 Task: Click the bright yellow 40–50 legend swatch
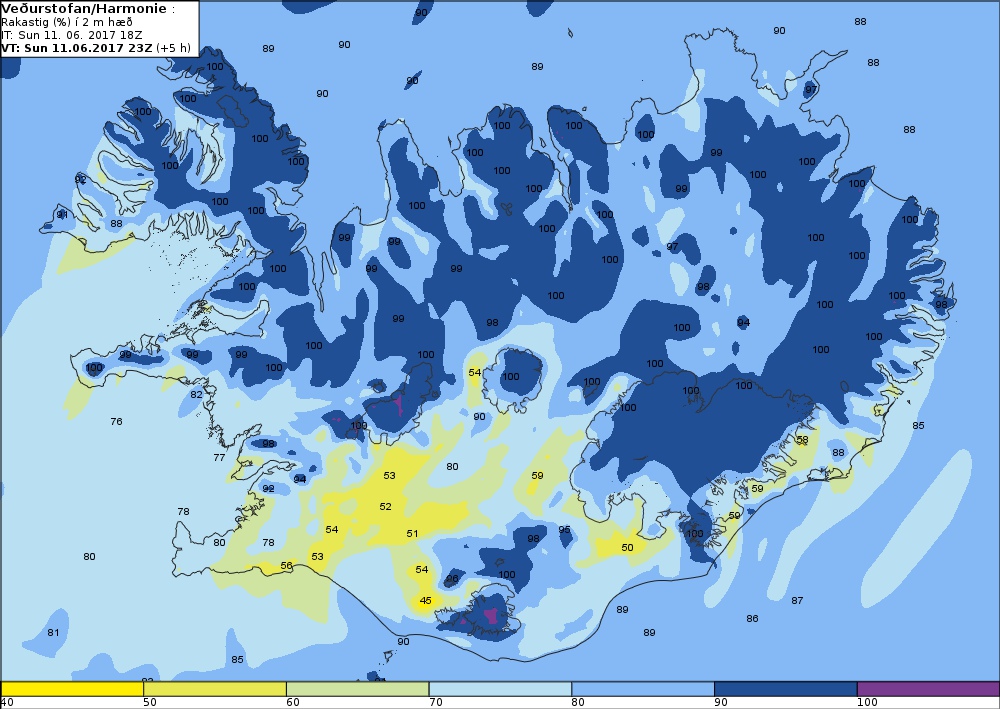pos(72,689)
